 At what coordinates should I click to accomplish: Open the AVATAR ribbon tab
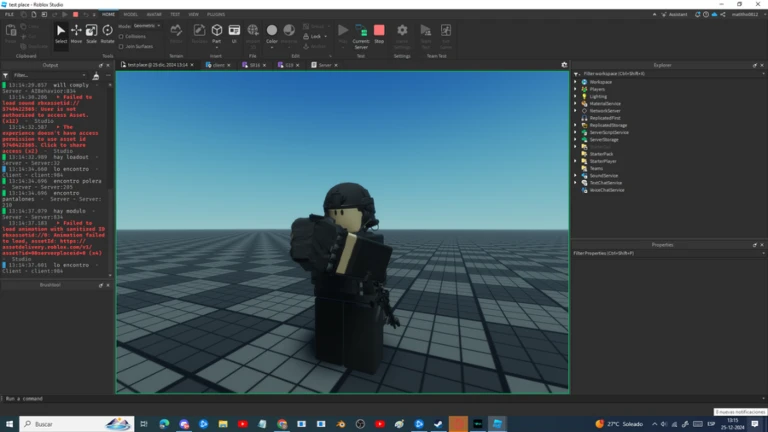(x=154, y=14)
